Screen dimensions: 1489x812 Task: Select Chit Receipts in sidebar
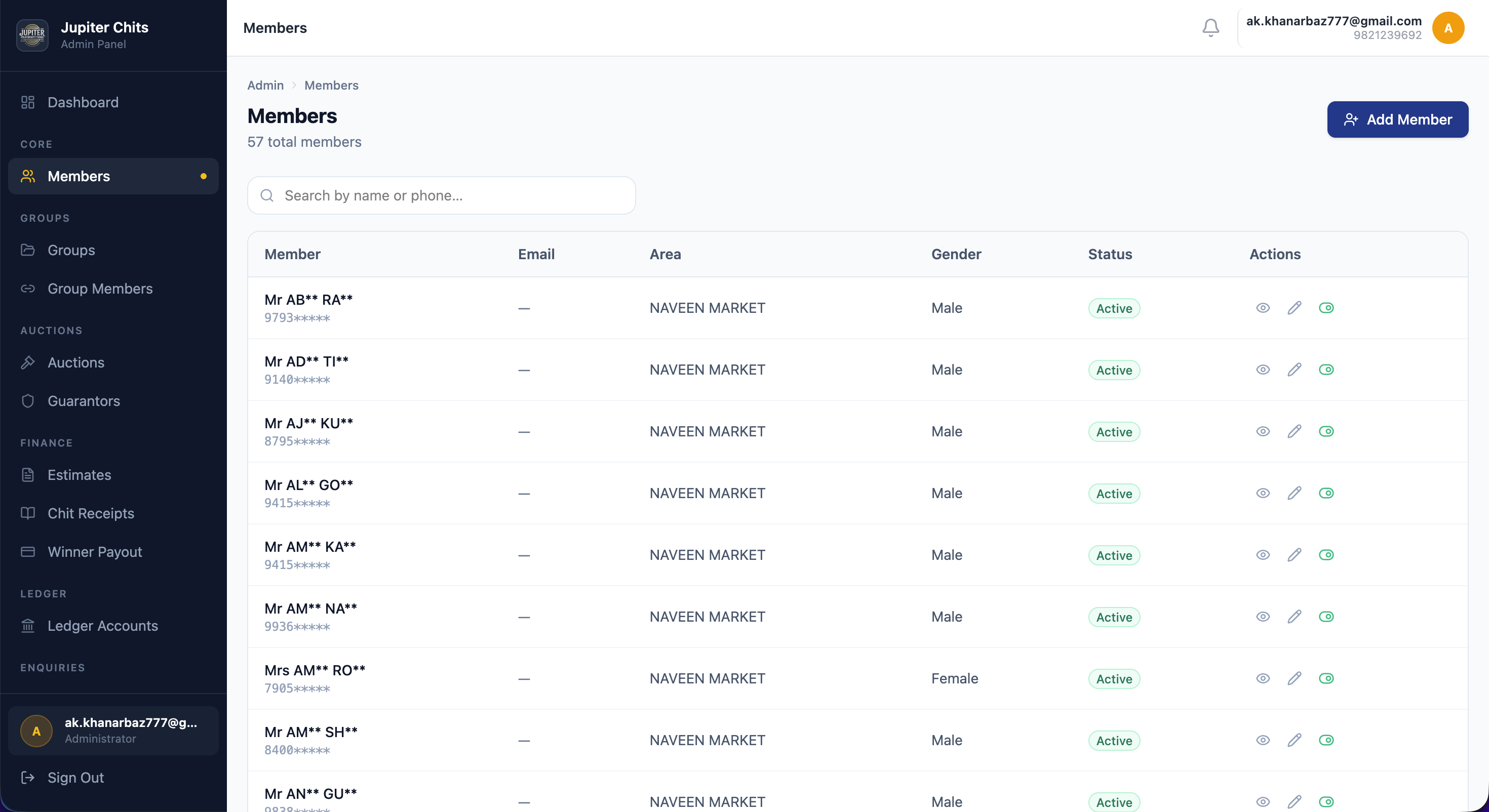tap(91, 513)
